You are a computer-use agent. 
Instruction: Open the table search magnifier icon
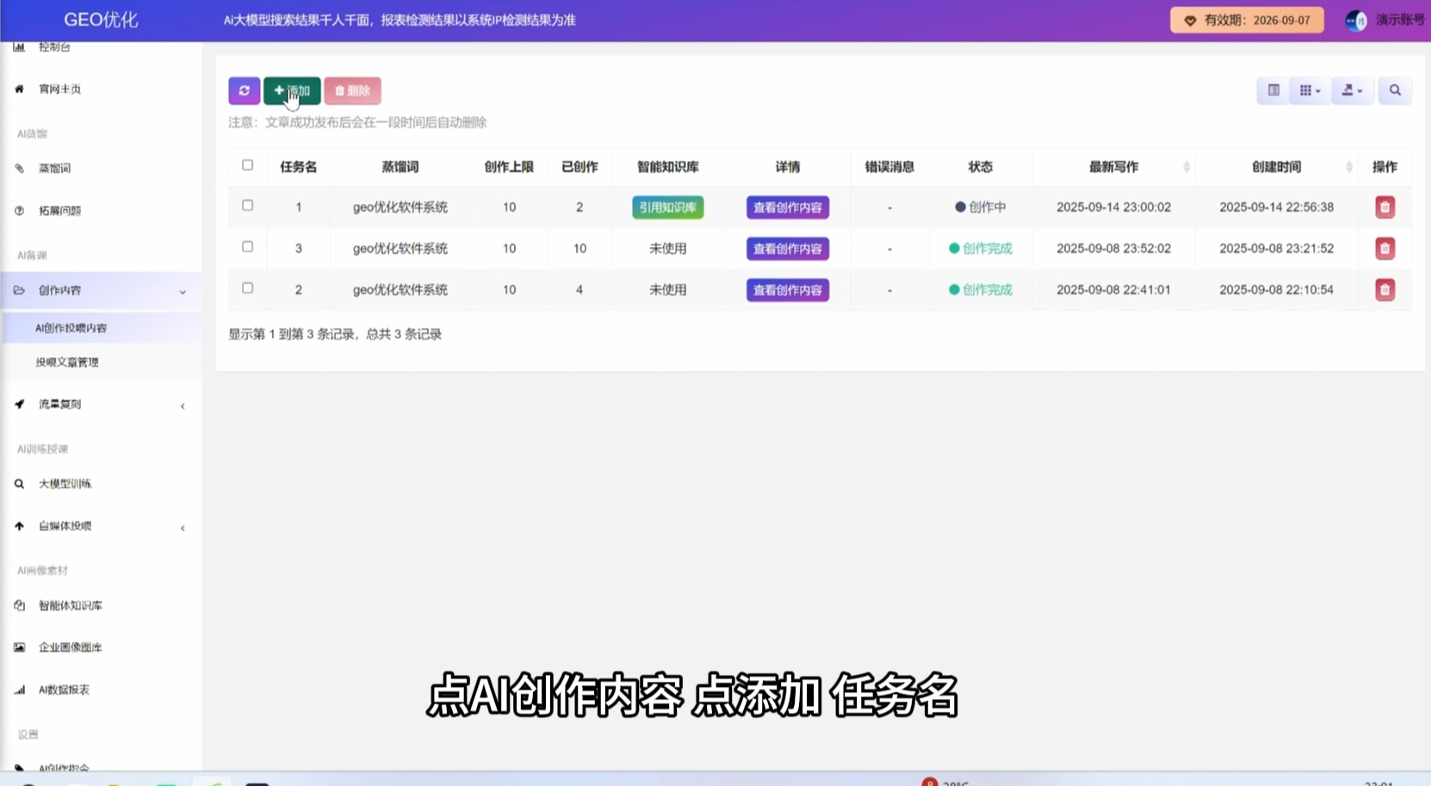pyautogui.click(x=1394, y=91)
